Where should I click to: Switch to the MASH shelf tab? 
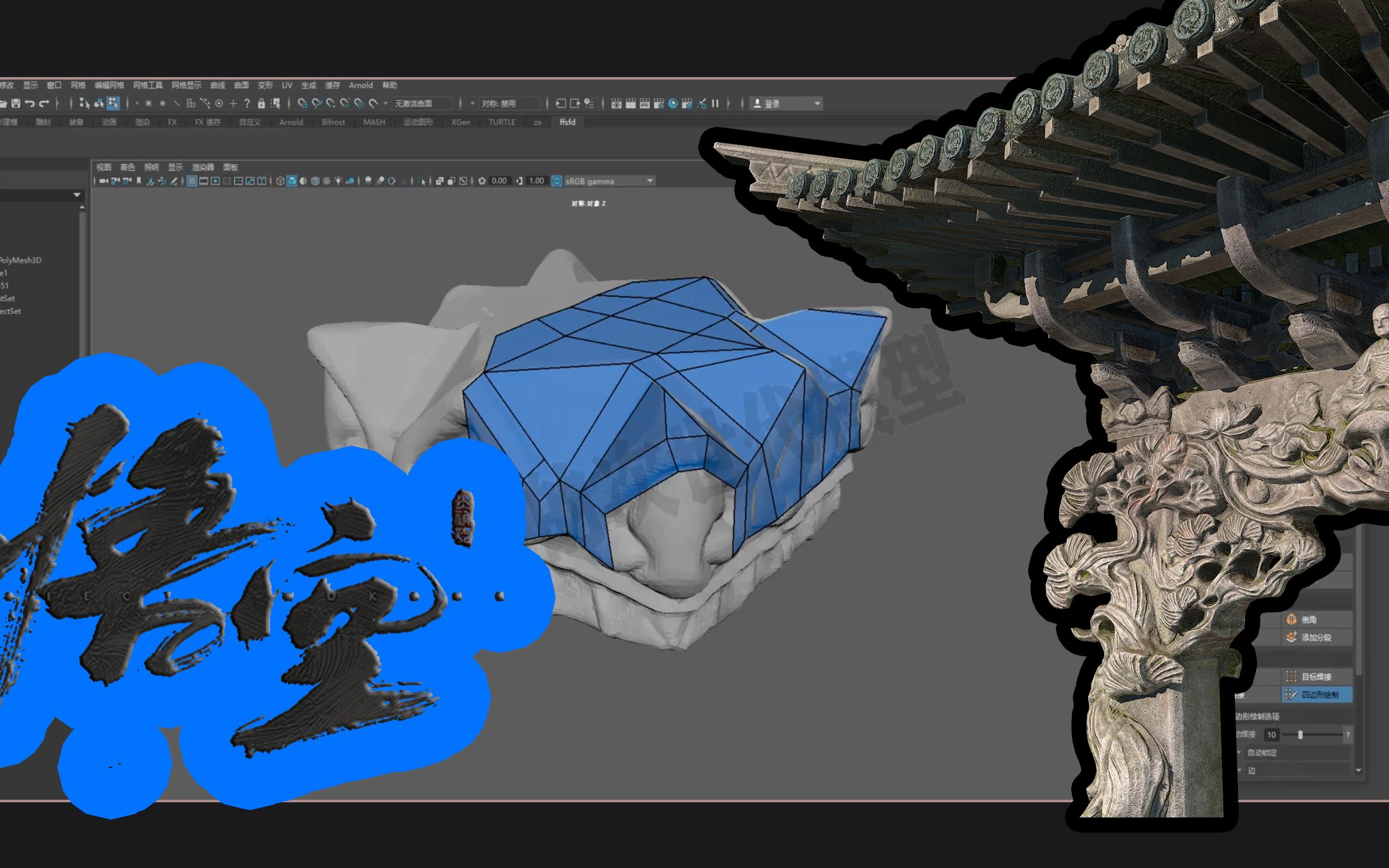pyautogui.click(x=373, y=122)
